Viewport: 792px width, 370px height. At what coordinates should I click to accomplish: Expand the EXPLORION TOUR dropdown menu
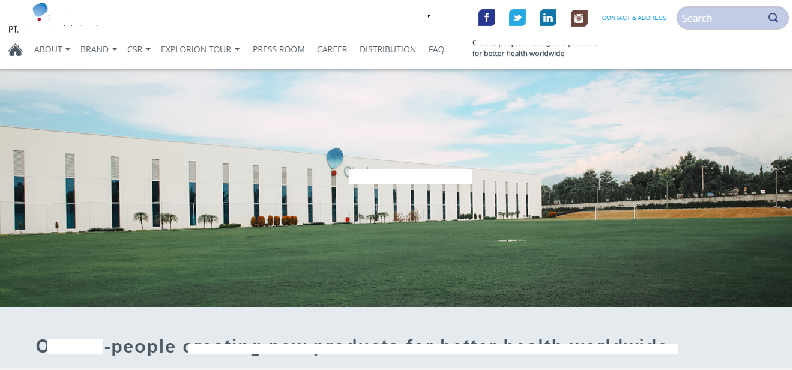200,49
